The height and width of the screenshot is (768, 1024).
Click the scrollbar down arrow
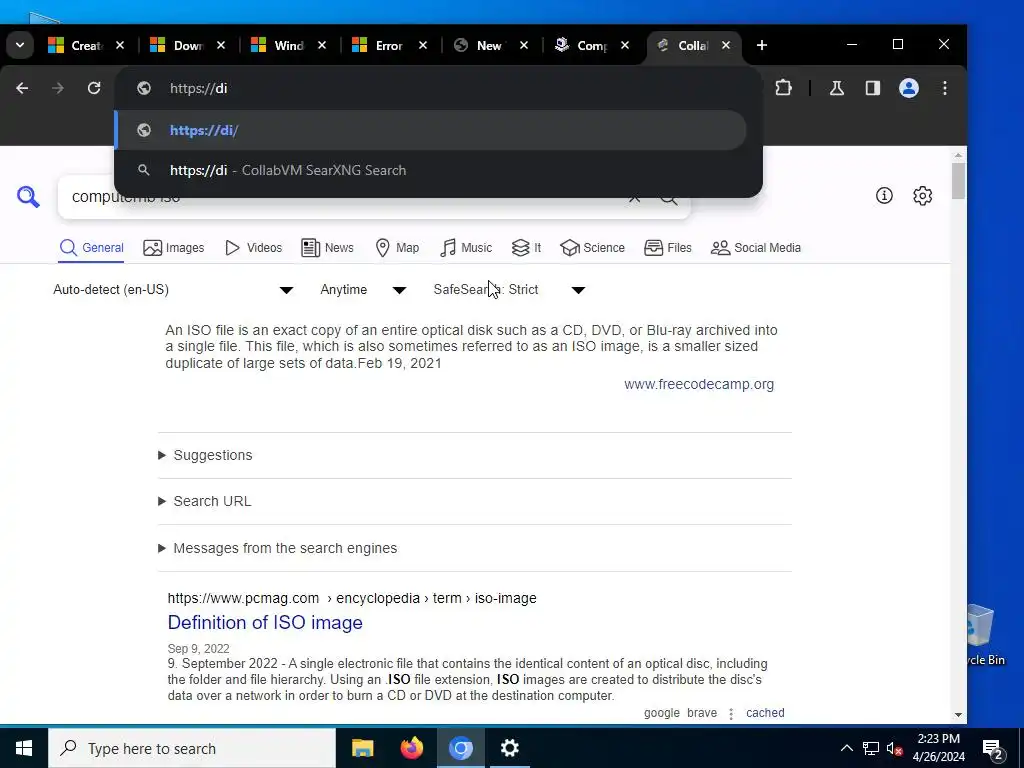coord(958,715)
